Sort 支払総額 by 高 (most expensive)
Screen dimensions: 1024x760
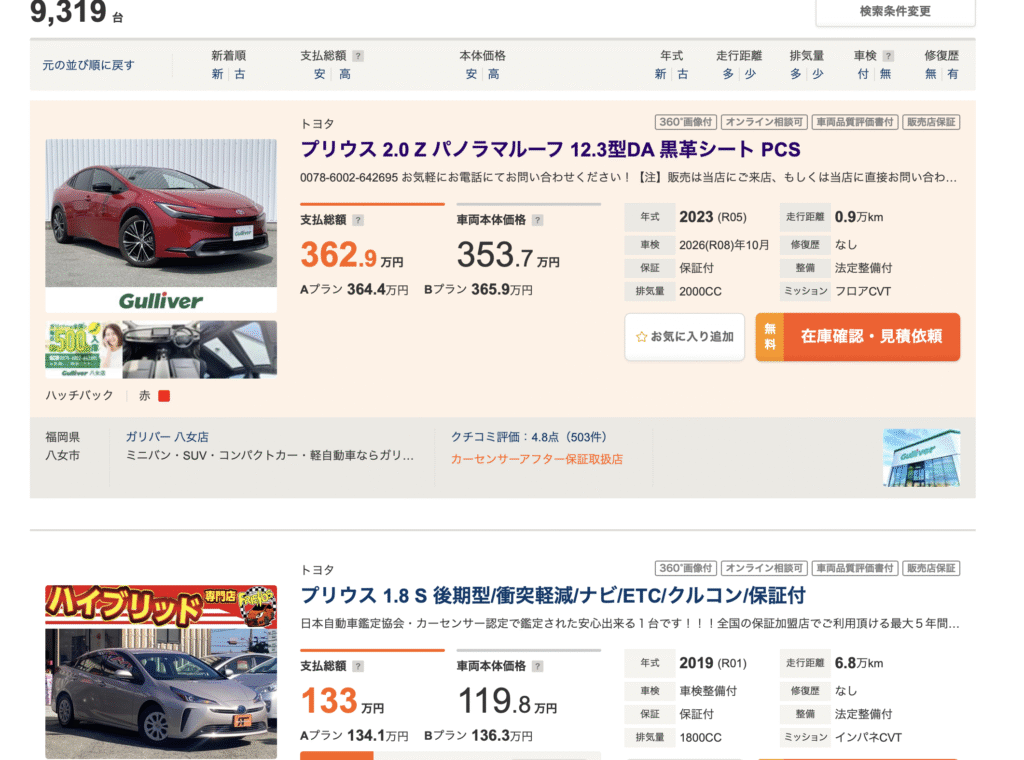tap(344, 74)
